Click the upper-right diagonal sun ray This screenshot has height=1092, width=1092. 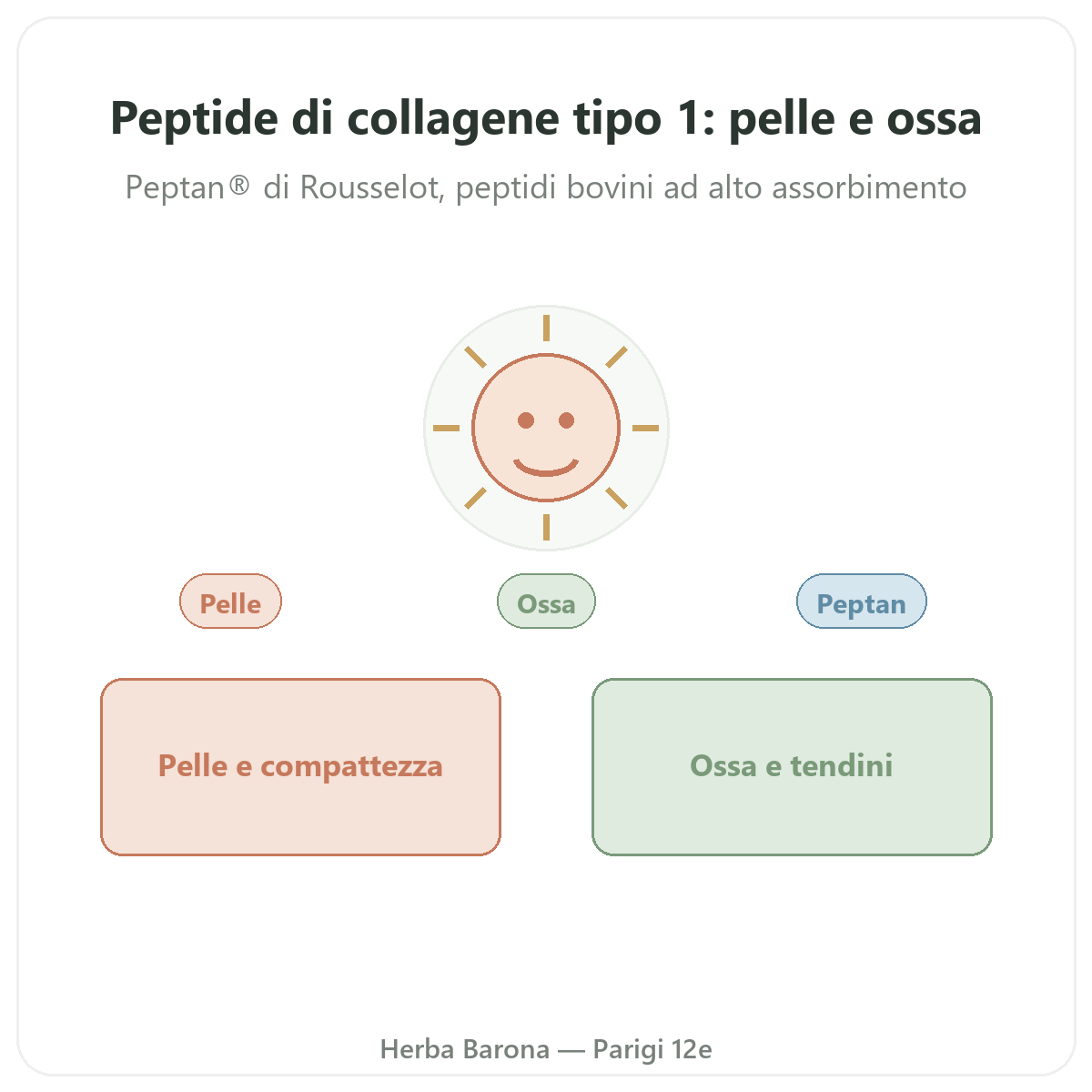[x=617, y=357]
